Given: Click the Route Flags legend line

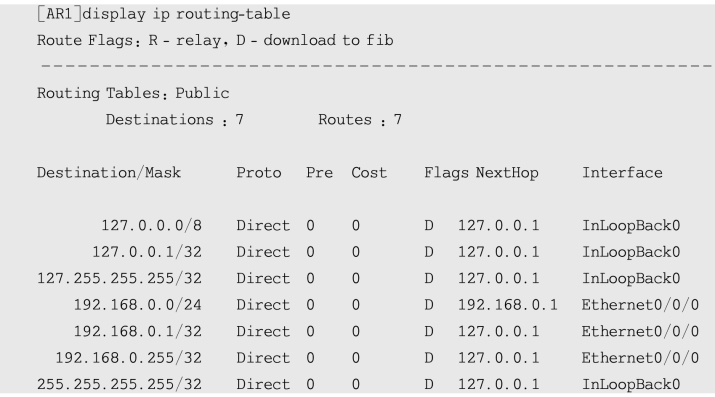Looking at the screenshot, I should point(215,41).
